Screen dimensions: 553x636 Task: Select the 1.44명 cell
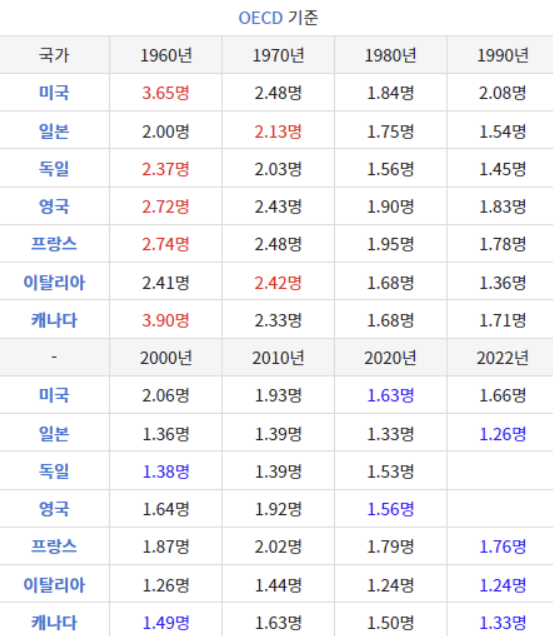278,585
